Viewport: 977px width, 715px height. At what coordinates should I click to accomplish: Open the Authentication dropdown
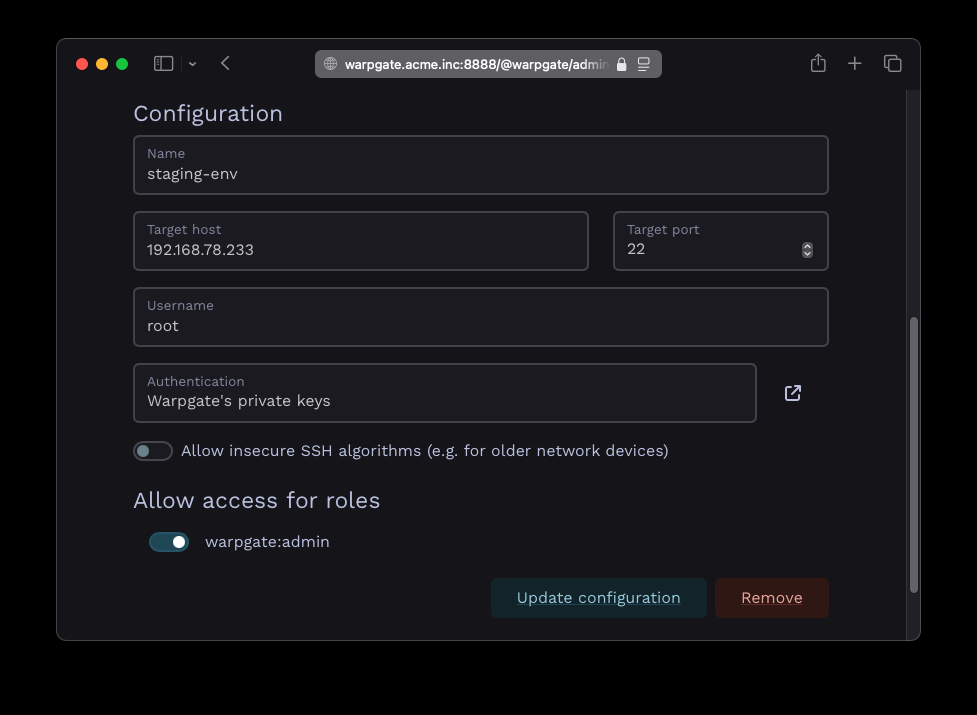(445, 393)
